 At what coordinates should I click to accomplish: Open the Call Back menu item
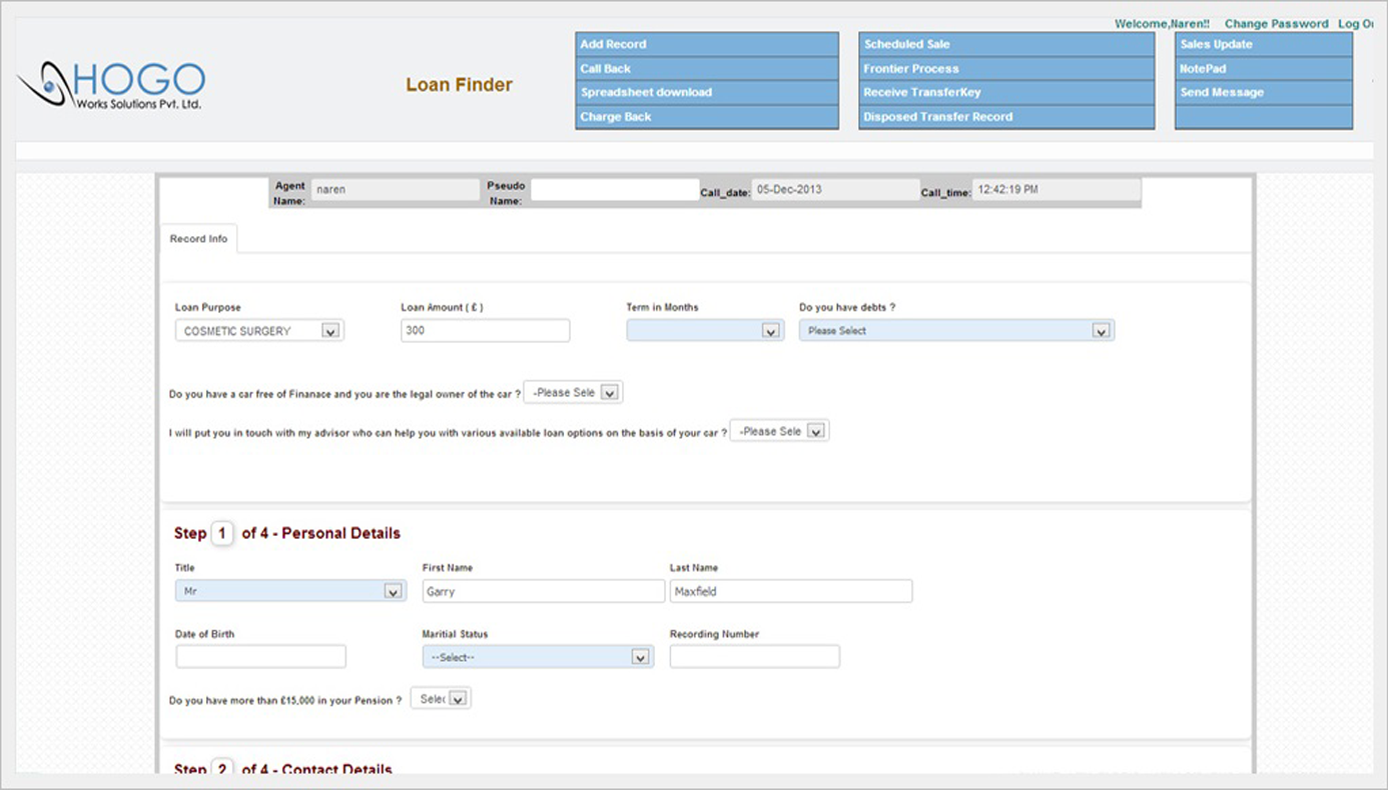tap(706, 69)
